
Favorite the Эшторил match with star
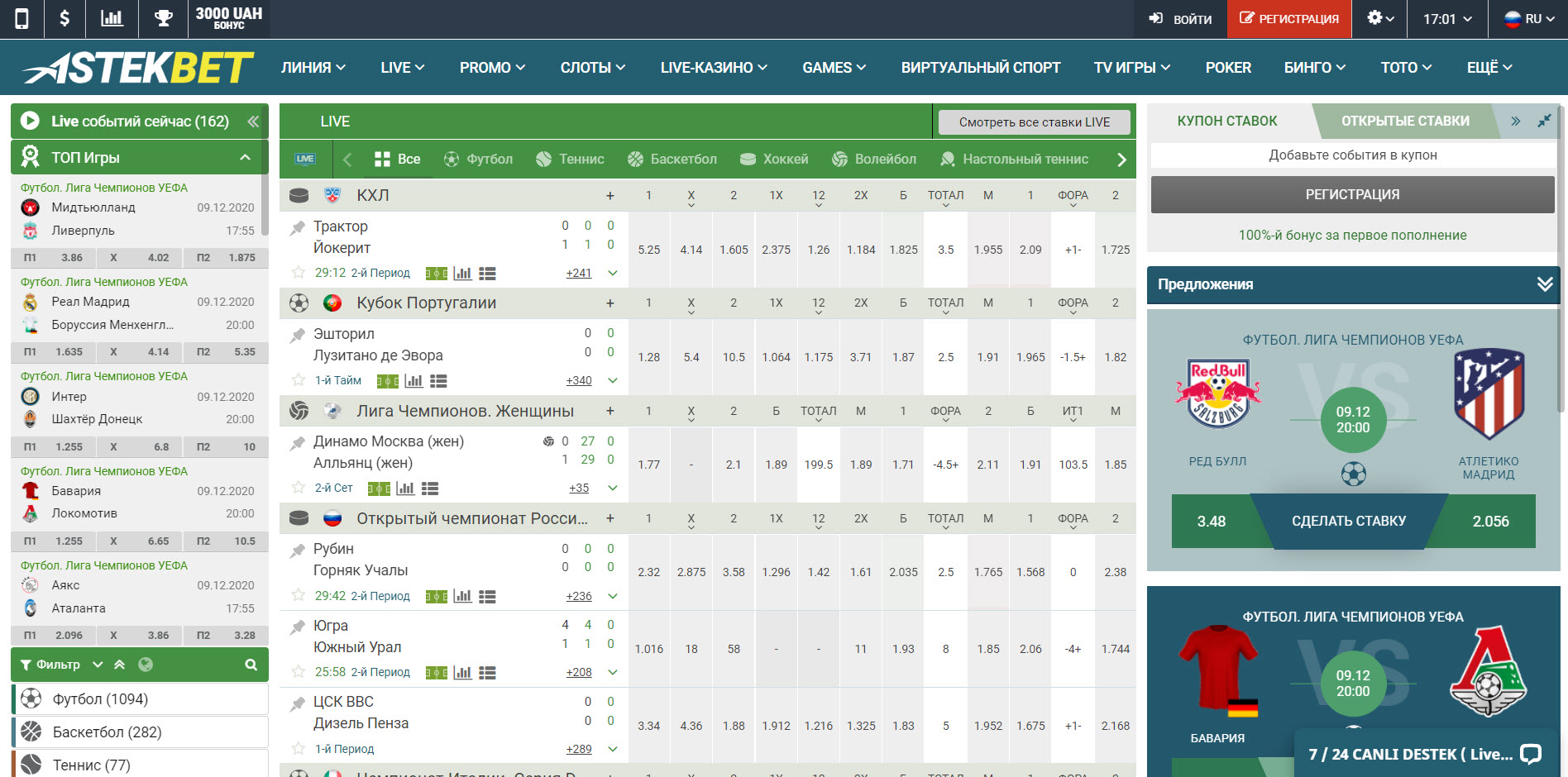(299, 379)
